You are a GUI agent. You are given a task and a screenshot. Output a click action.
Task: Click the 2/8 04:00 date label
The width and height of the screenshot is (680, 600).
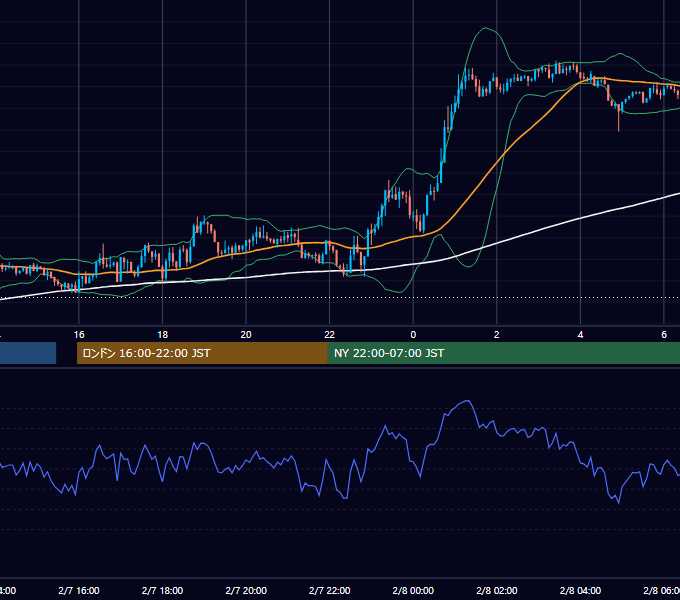coord(580,590)
